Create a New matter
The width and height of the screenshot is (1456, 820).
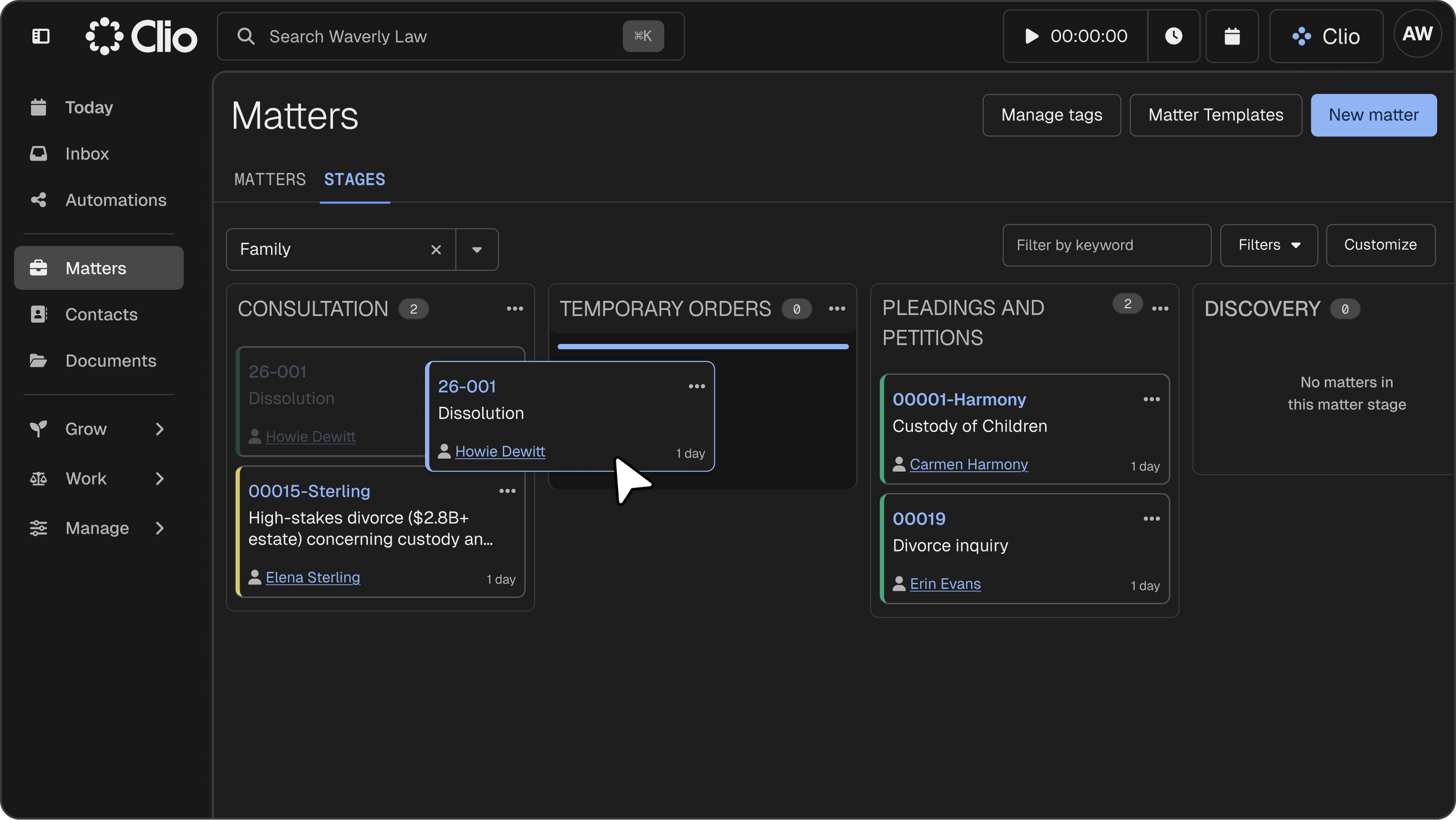click(1373, 115)
